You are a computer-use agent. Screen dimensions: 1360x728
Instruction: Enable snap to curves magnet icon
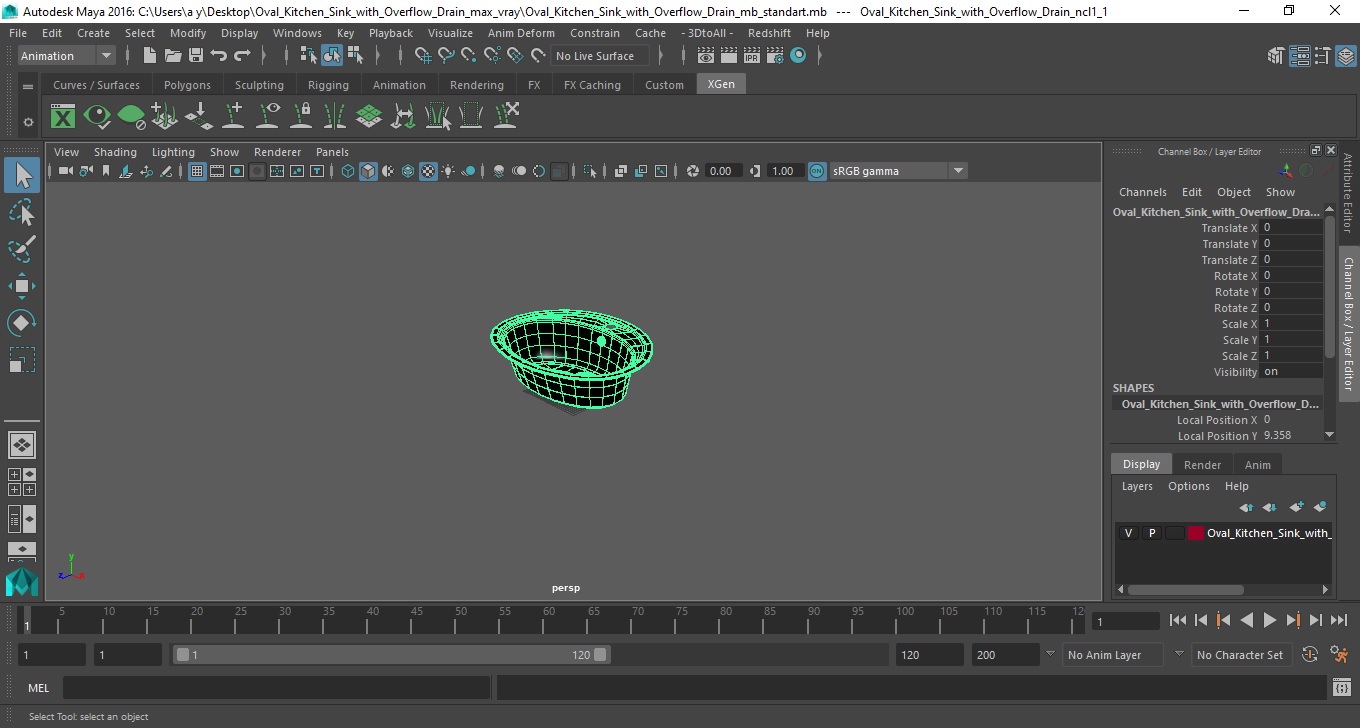(446, 56)
